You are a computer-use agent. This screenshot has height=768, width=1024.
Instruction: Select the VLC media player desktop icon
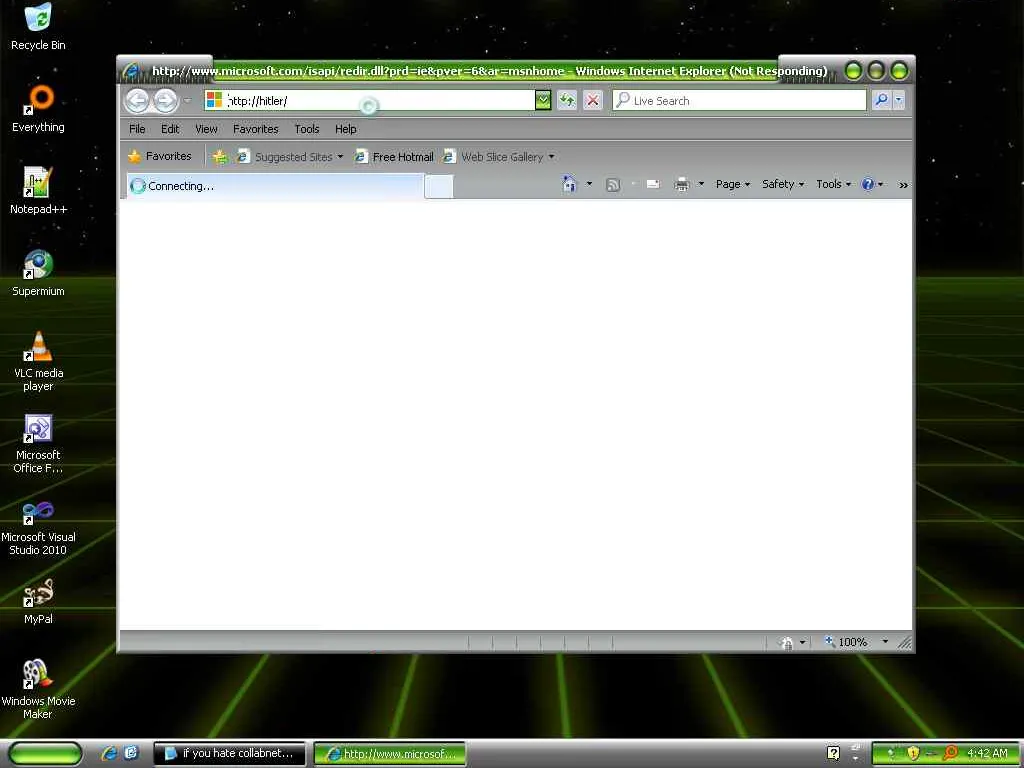(x=38, y=361)
